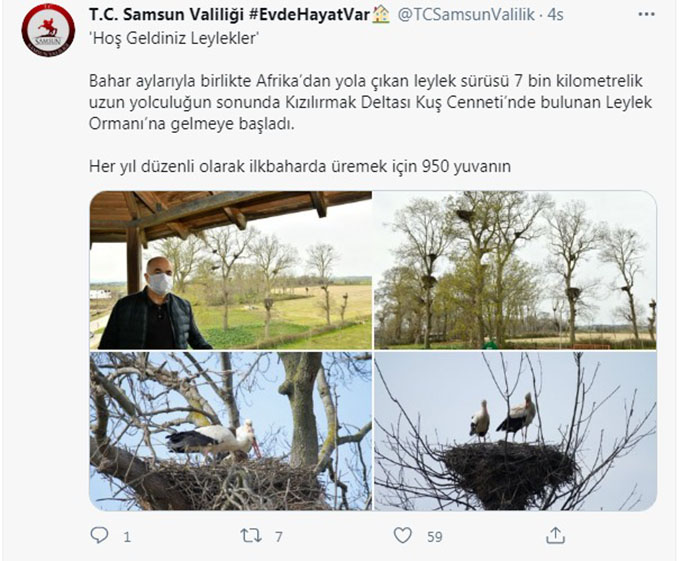Click the retweet count 7
700x561 pixels.
pos(279,536)
